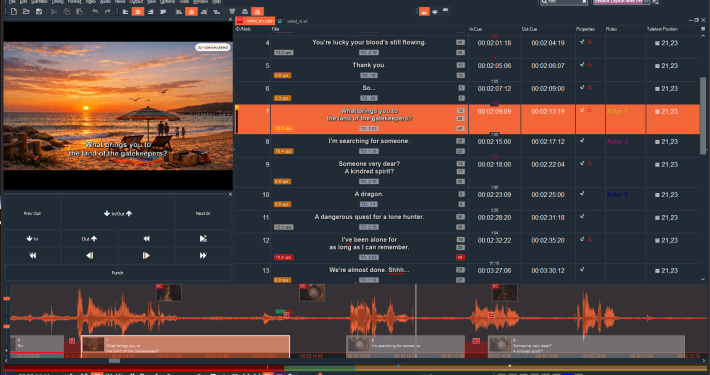
Task: Click the layout manager icon beside the layout dropdown
Action: tap(655, 2)
